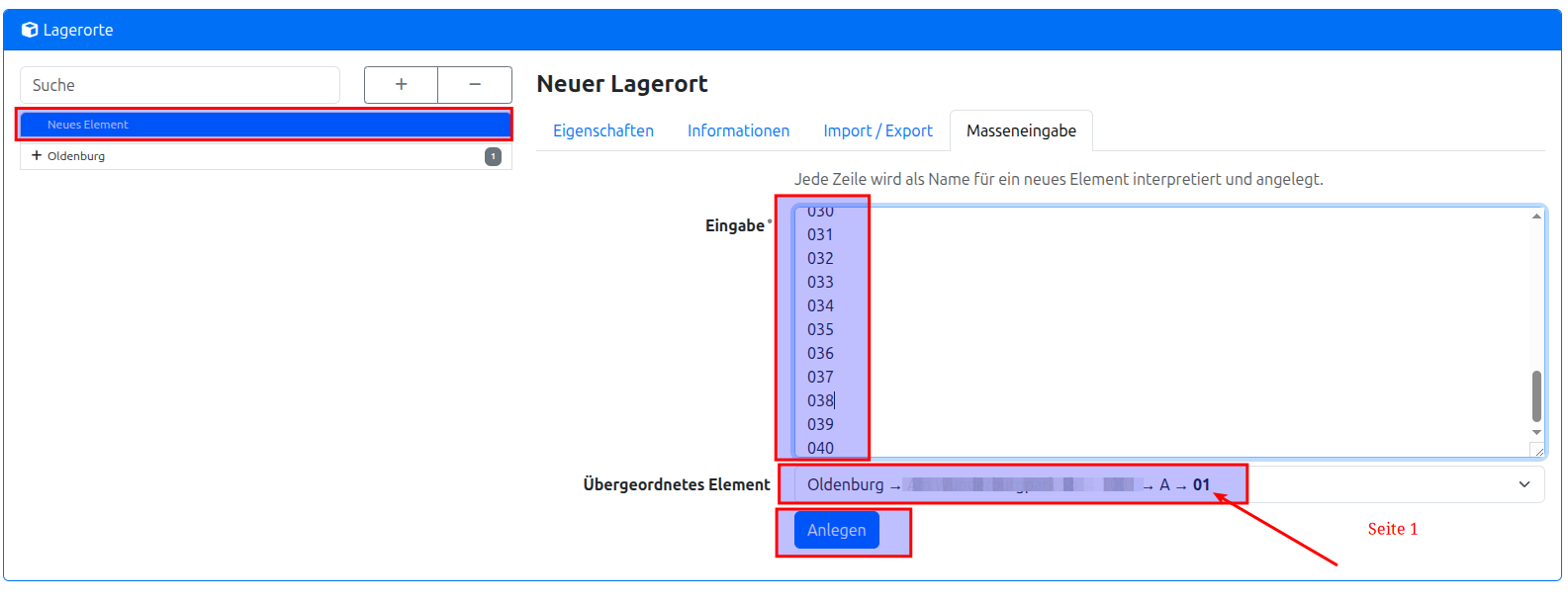Click the textarea scroll-down arrow
1568x604 pixels.
pos(1536,432)
